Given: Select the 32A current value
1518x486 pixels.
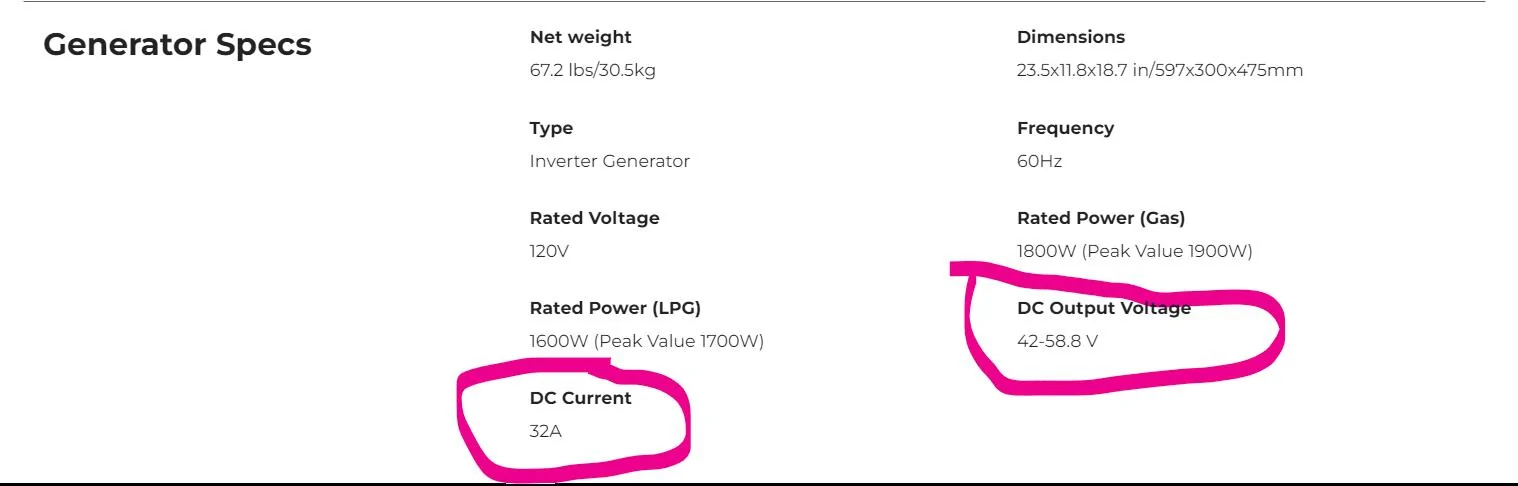Looking at the screenshot, I should click(545, 431).
